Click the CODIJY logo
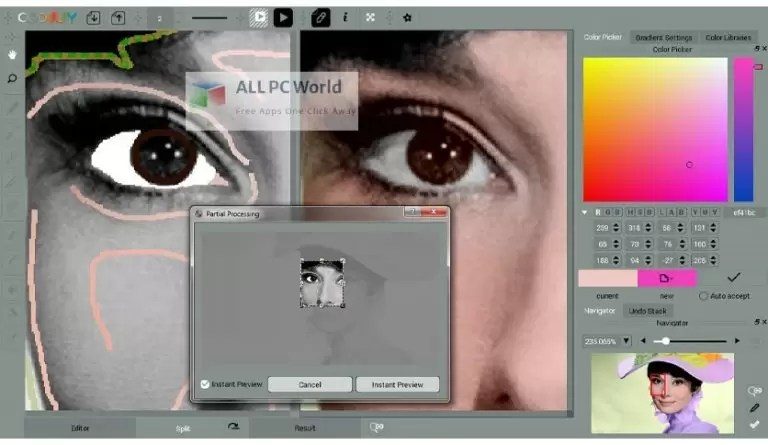Screen dimensions: 768x445 pos(48,18)
